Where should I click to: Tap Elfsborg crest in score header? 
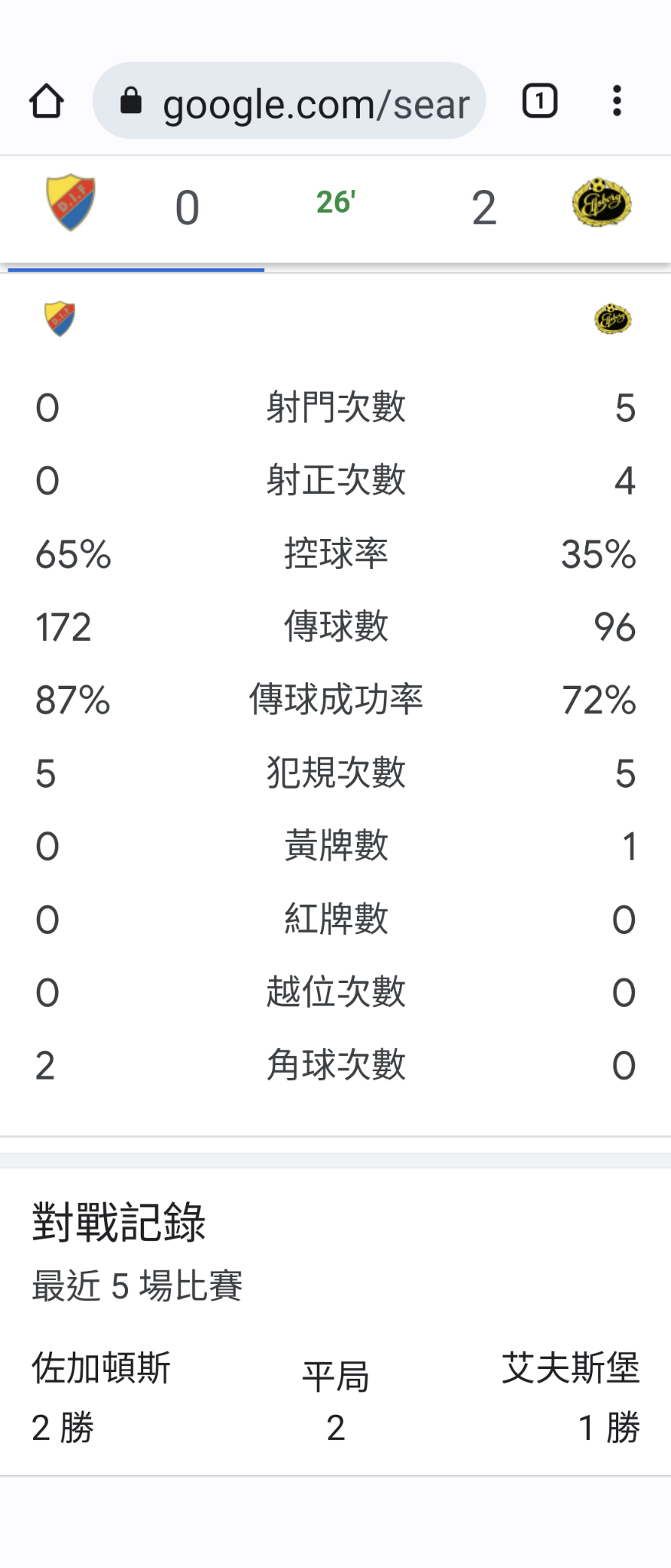tap(601, 203)
